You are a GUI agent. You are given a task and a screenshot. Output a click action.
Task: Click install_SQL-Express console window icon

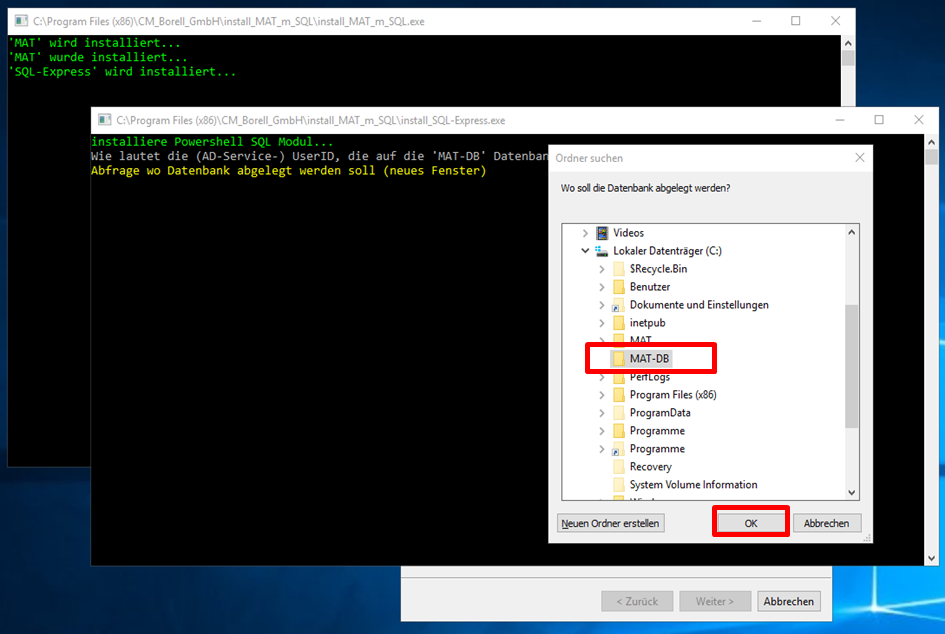[x=104, y=120]
